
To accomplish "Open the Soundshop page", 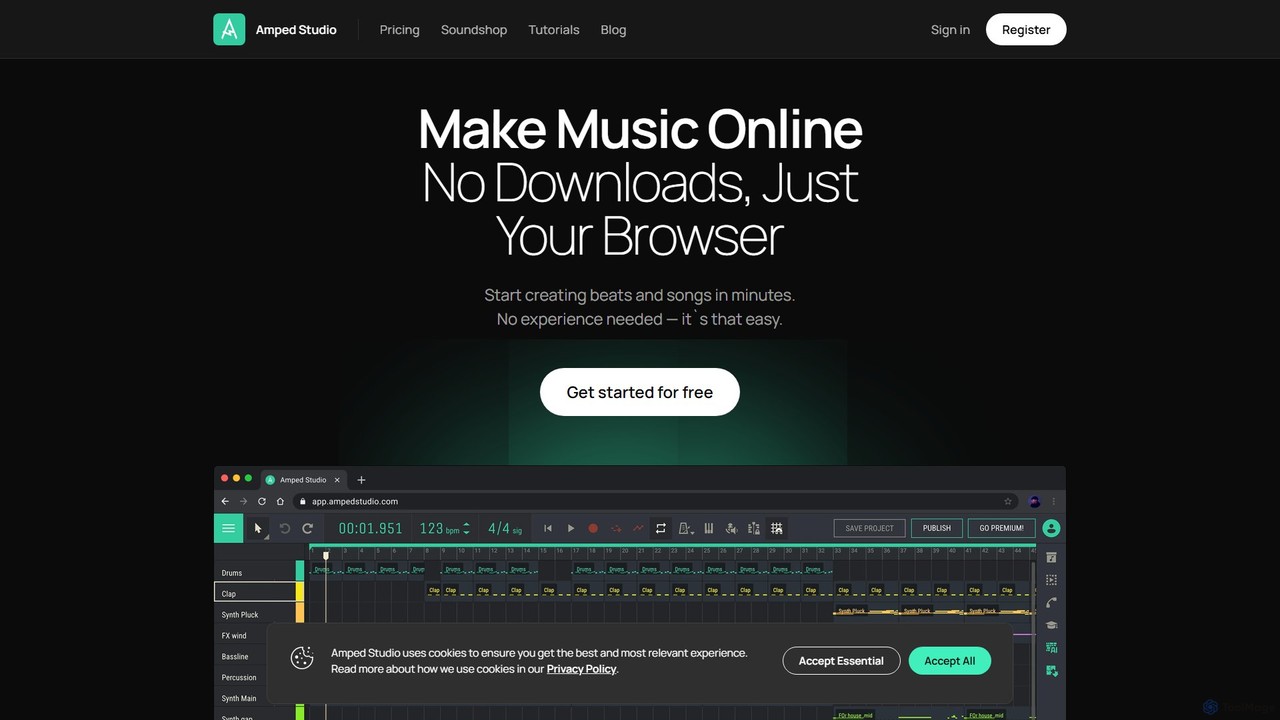I will point(474,30).
